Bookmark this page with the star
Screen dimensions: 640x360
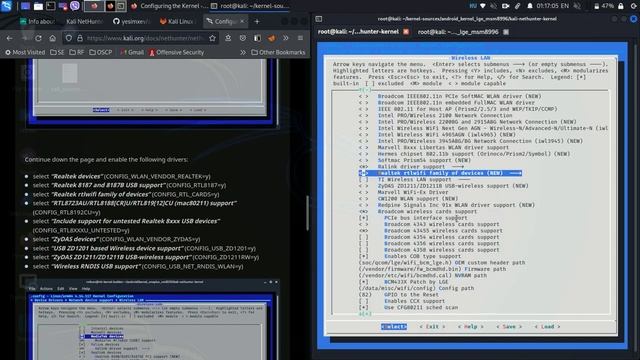[x=212, y=38]
